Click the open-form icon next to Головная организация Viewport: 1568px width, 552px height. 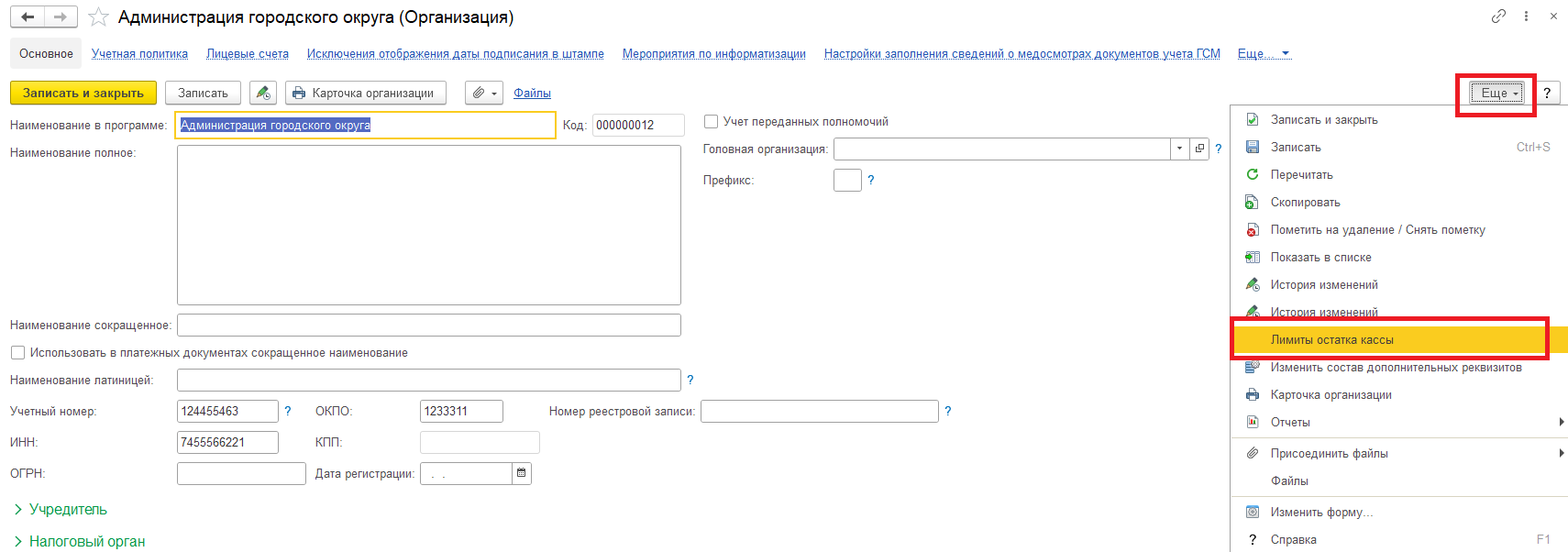[x=1199, y=149]
